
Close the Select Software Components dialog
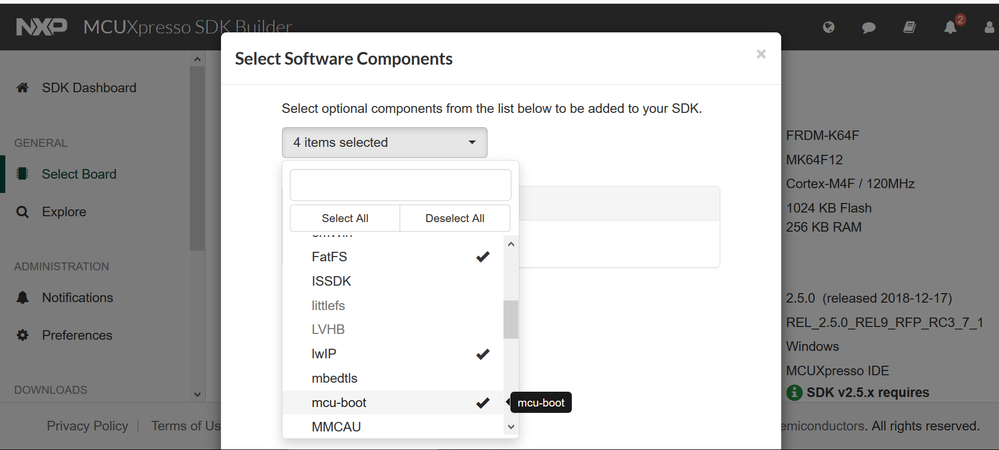(761, 54)
